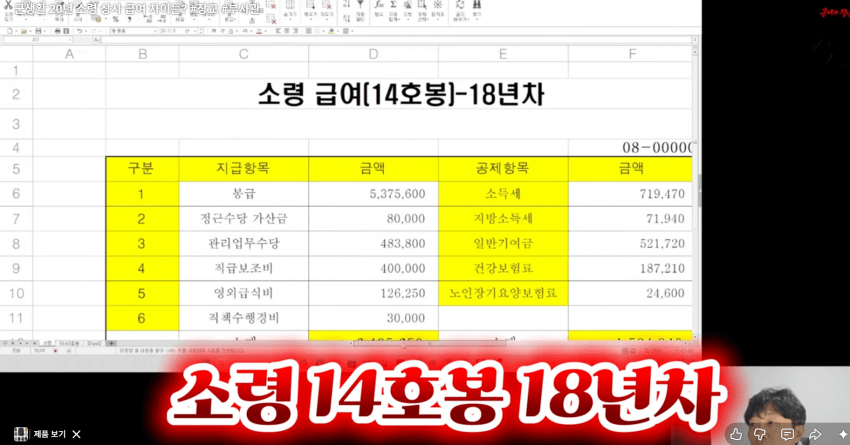Screen dimensions: 850x445
Task: Click the Save disk icon in toolbar
Action: click(x=38, y=31)
